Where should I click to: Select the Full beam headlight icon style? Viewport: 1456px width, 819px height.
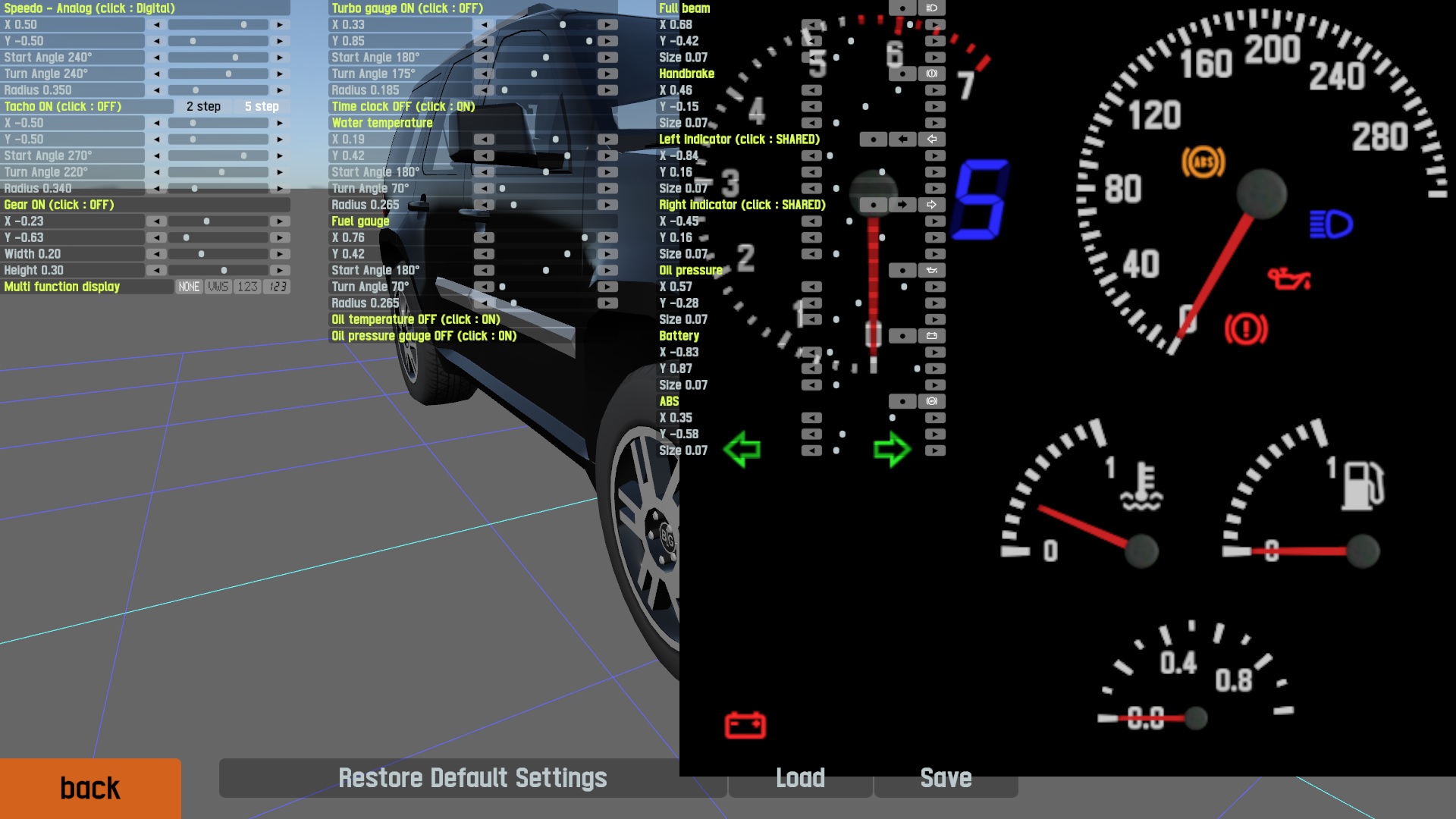coord(932,8)
